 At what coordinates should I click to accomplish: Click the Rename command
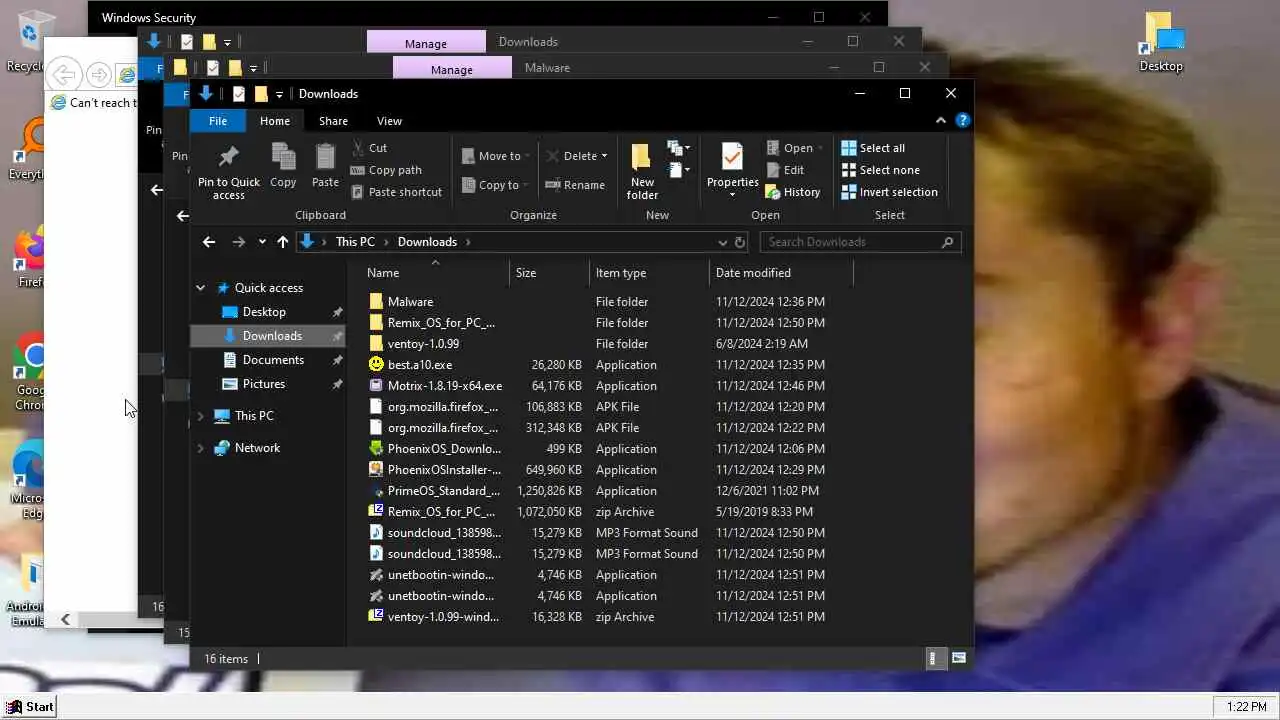click(x=574, y=185)
